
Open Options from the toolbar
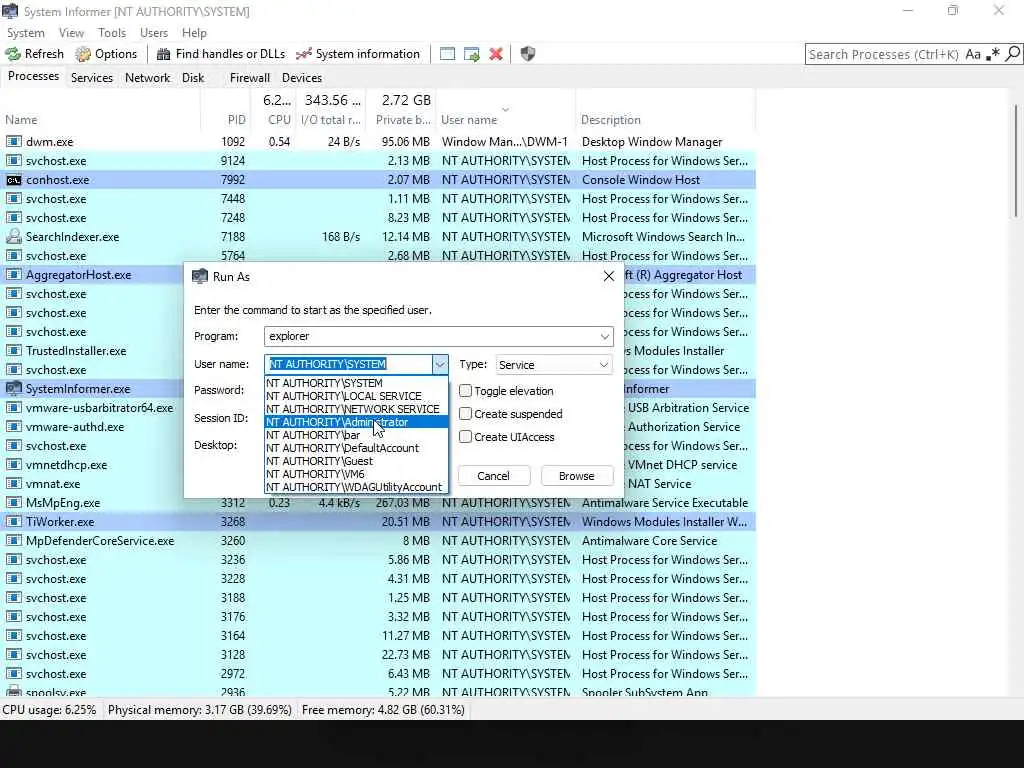pyautogui.click(x=106, y=54)
